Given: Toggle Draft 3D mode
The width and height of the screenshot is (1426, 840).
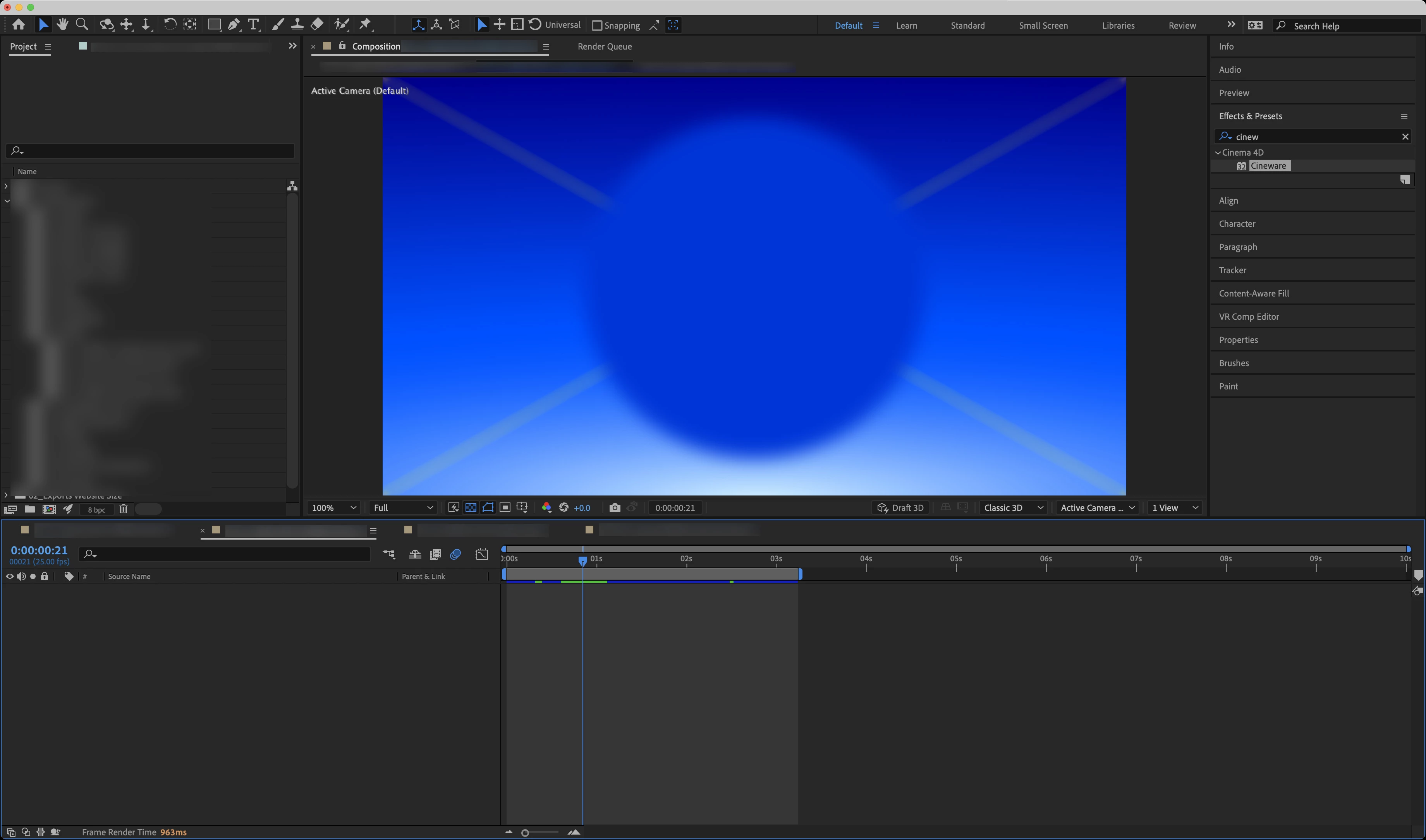Looking at the screenshot, I should [900, 508].
